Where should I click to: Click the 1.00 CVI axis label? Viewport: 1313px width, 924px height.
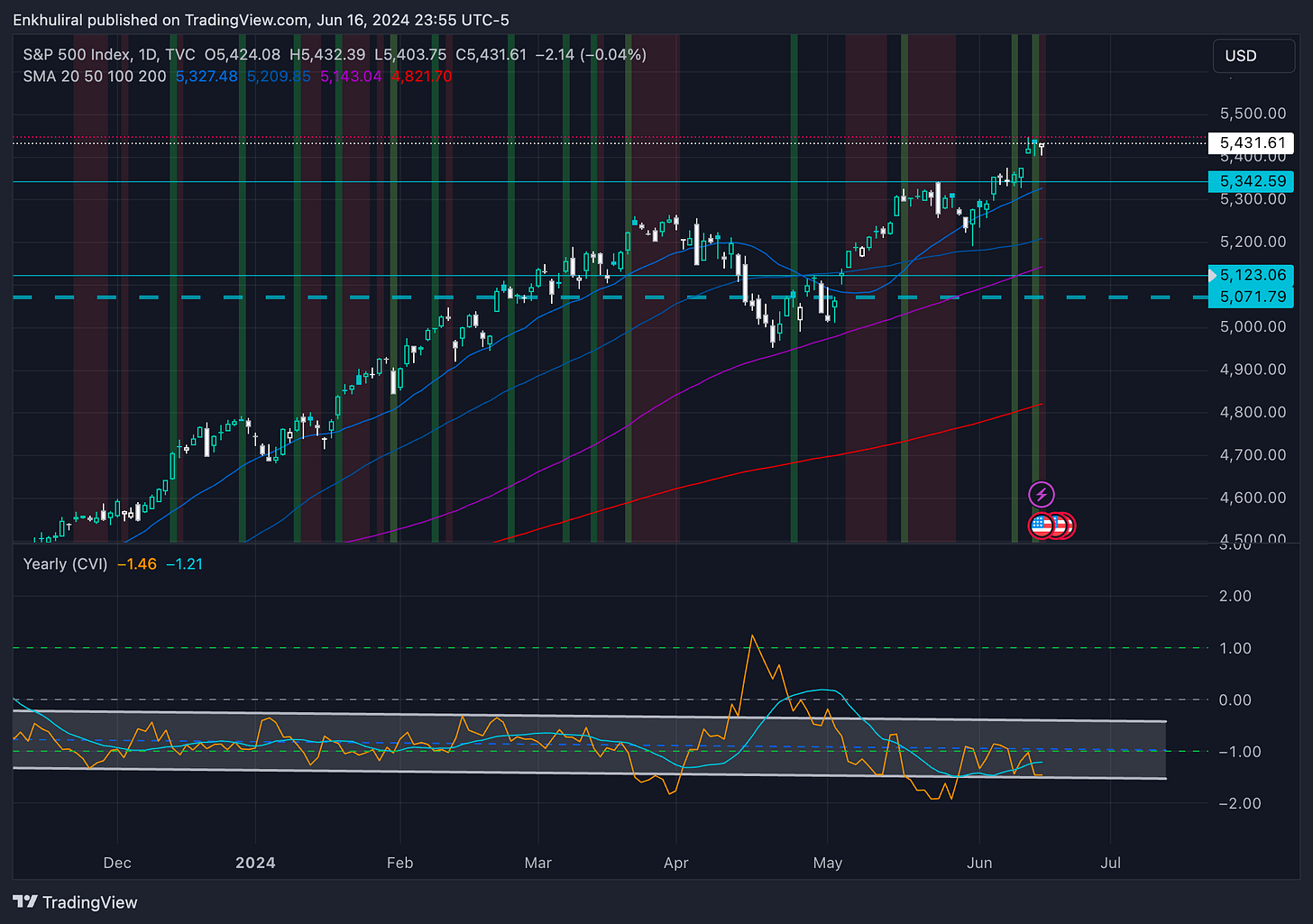(x=1235, y=648)
